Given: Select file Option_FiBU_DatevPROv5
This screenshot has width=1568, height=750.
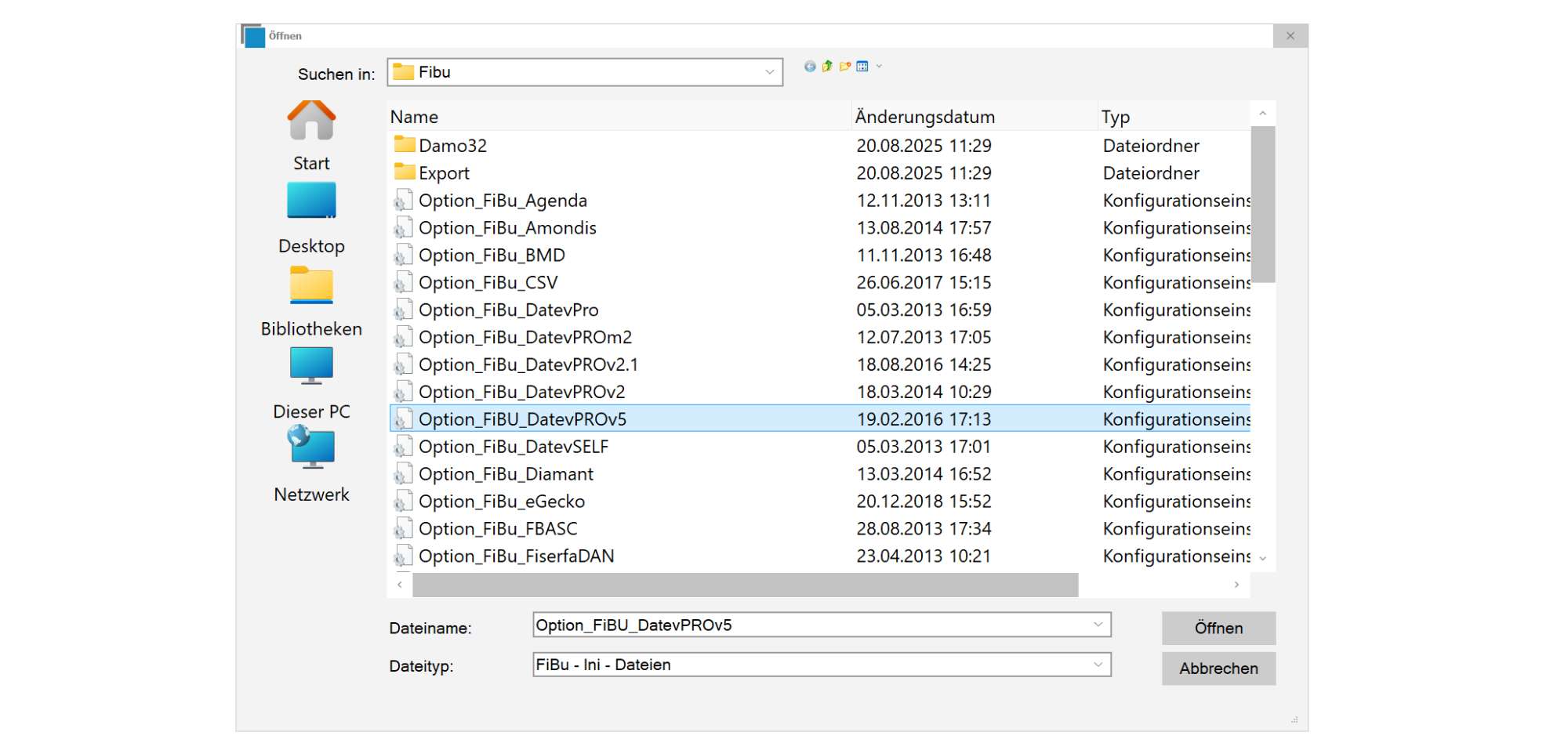Looking at the screenshot, I should pos(523,419).
